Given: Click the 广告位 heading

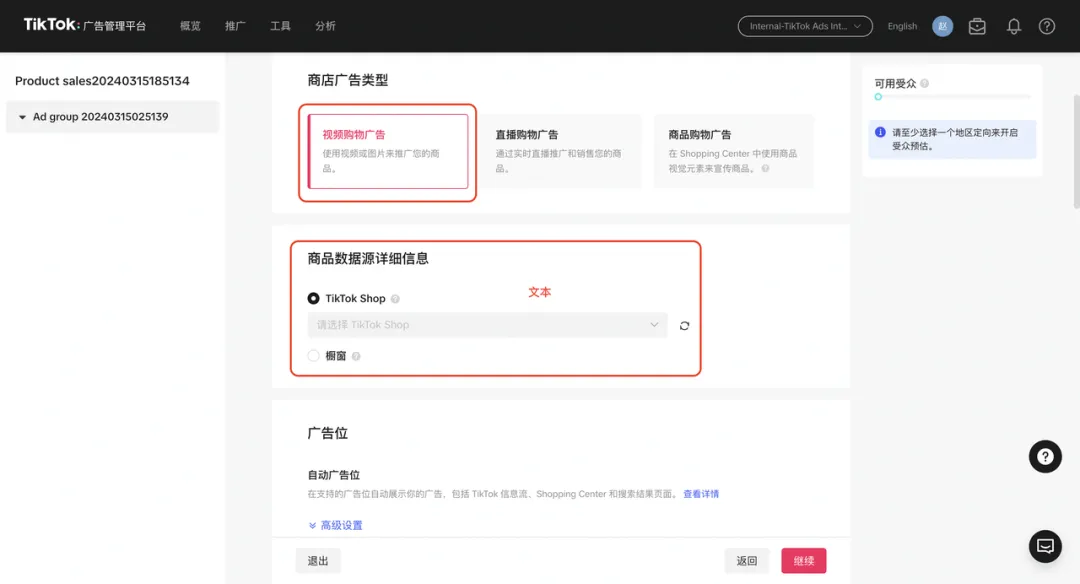Looking at the screenshot, I should point(327,433).
